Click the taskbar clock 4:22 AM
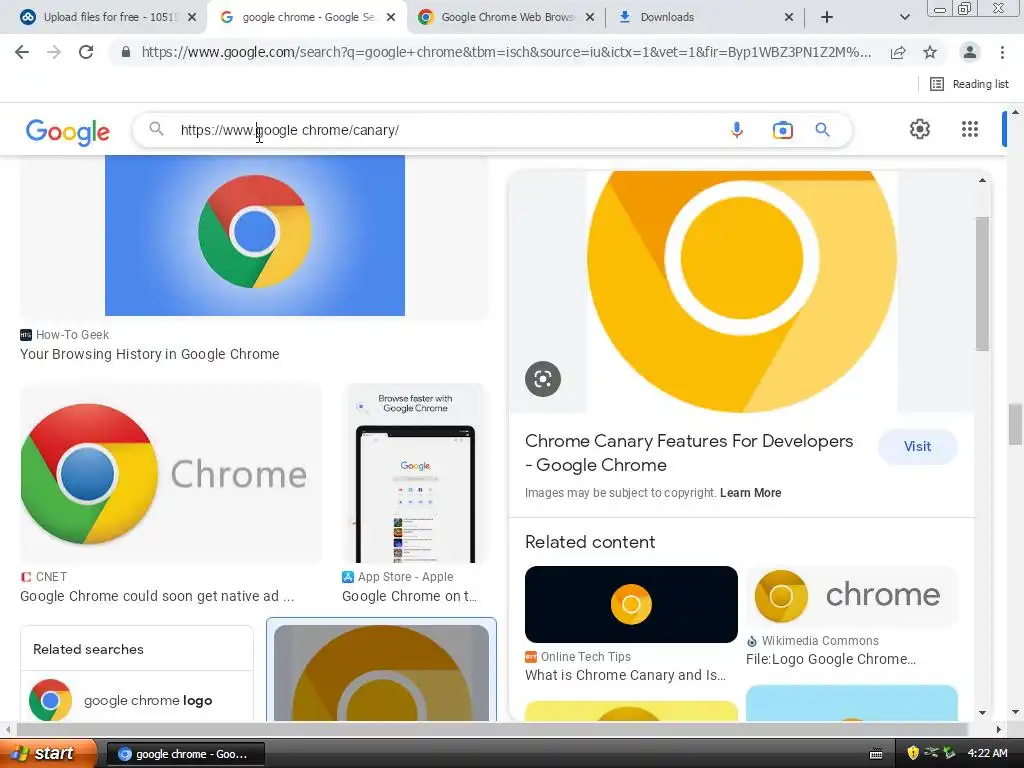 (x=987, y=753)
